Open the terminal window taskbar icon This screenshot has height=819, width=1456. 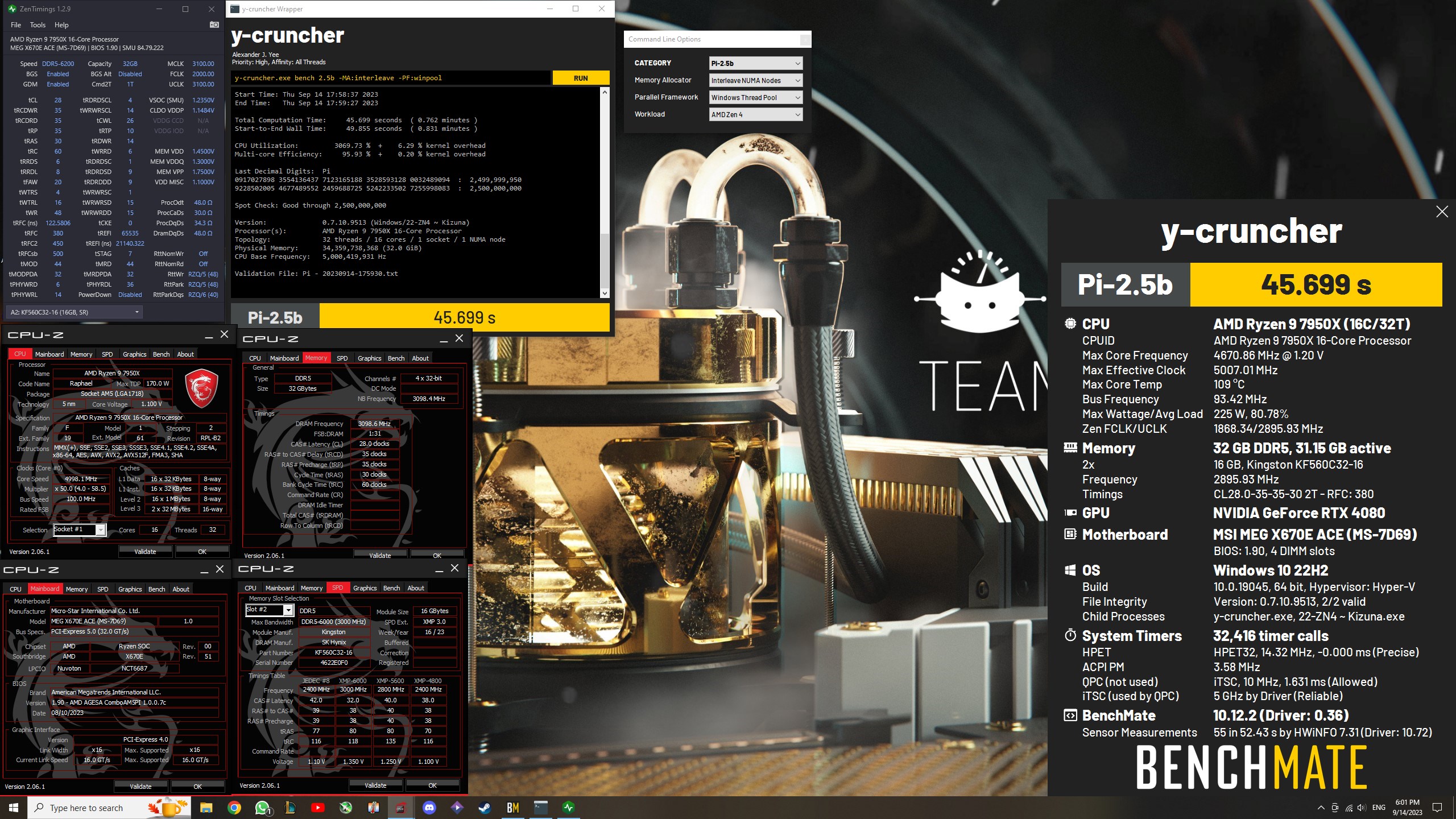(540, 808)
